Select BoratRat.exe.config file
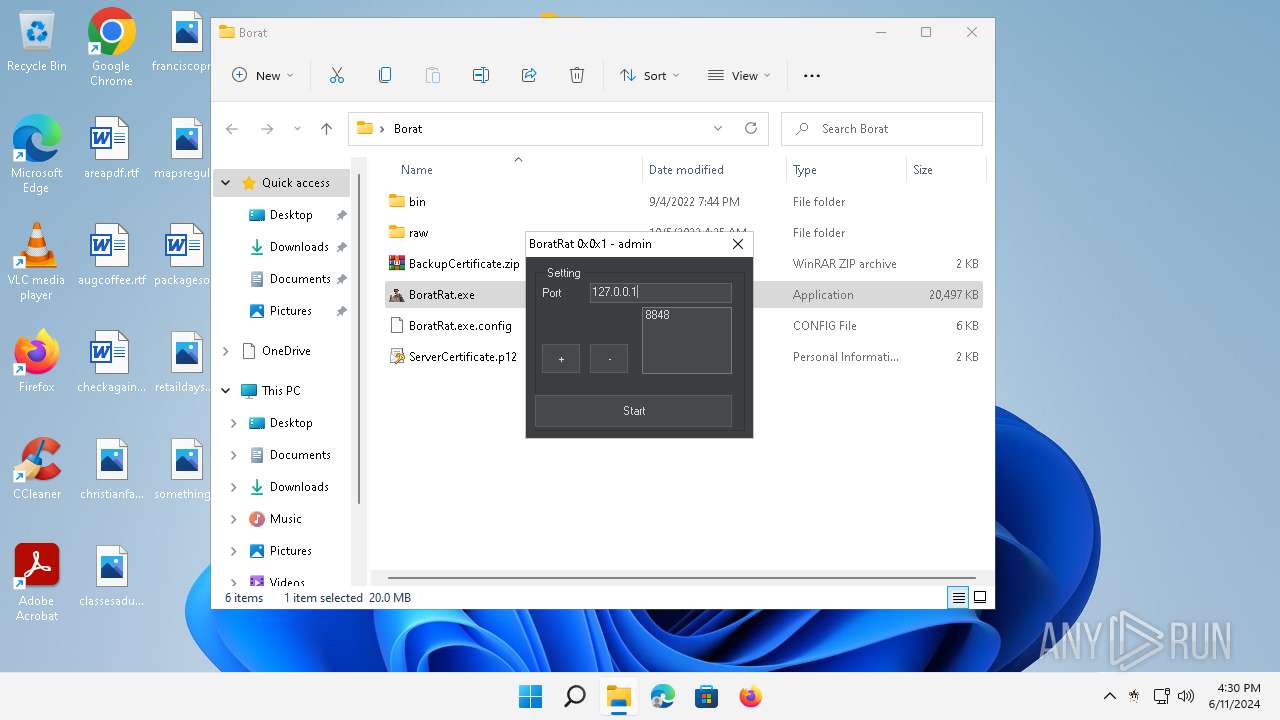Viewport: 1280px width, 720px height. pos(460,326)
